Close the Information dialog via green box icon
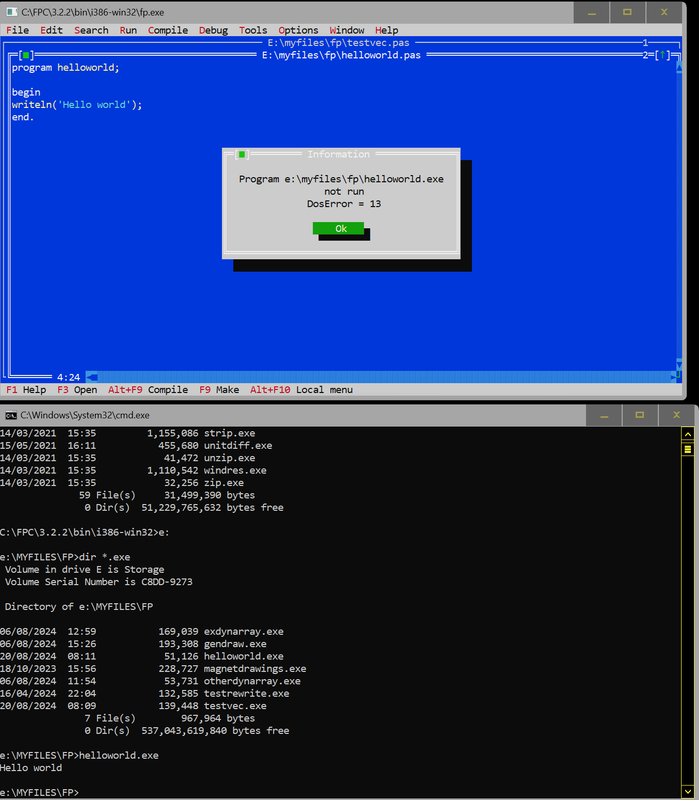 [242, 154]
